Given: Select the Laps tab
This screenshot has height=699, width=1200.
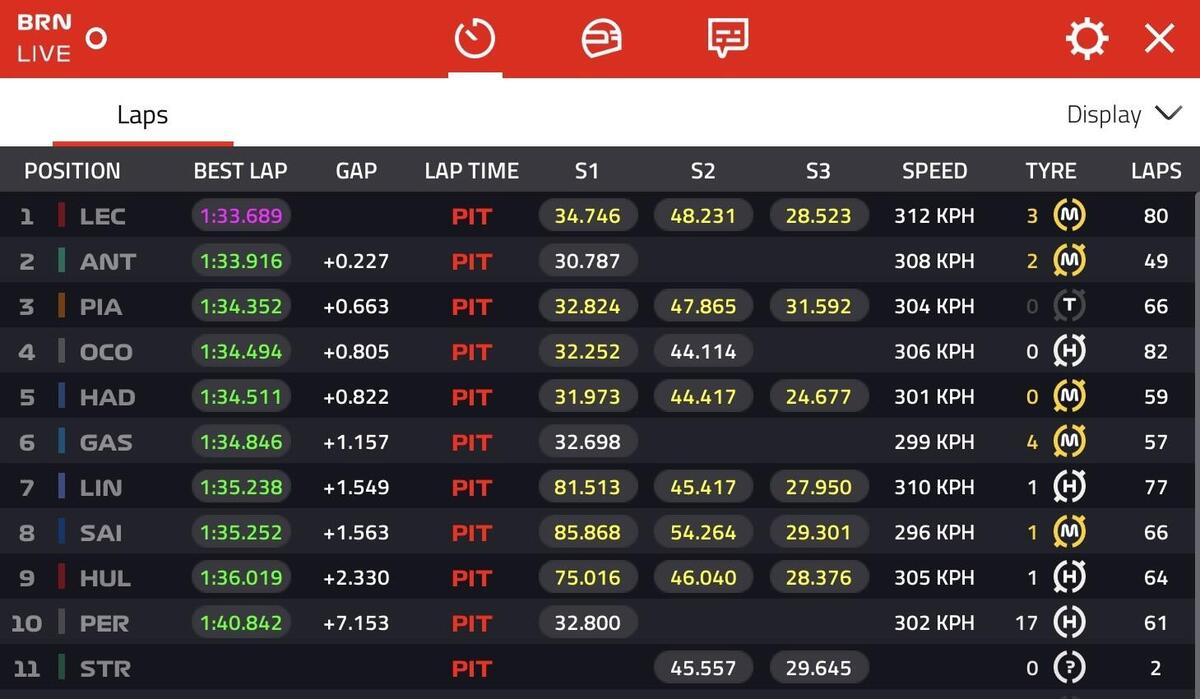Looking at the screenshot, I should 142,115.
